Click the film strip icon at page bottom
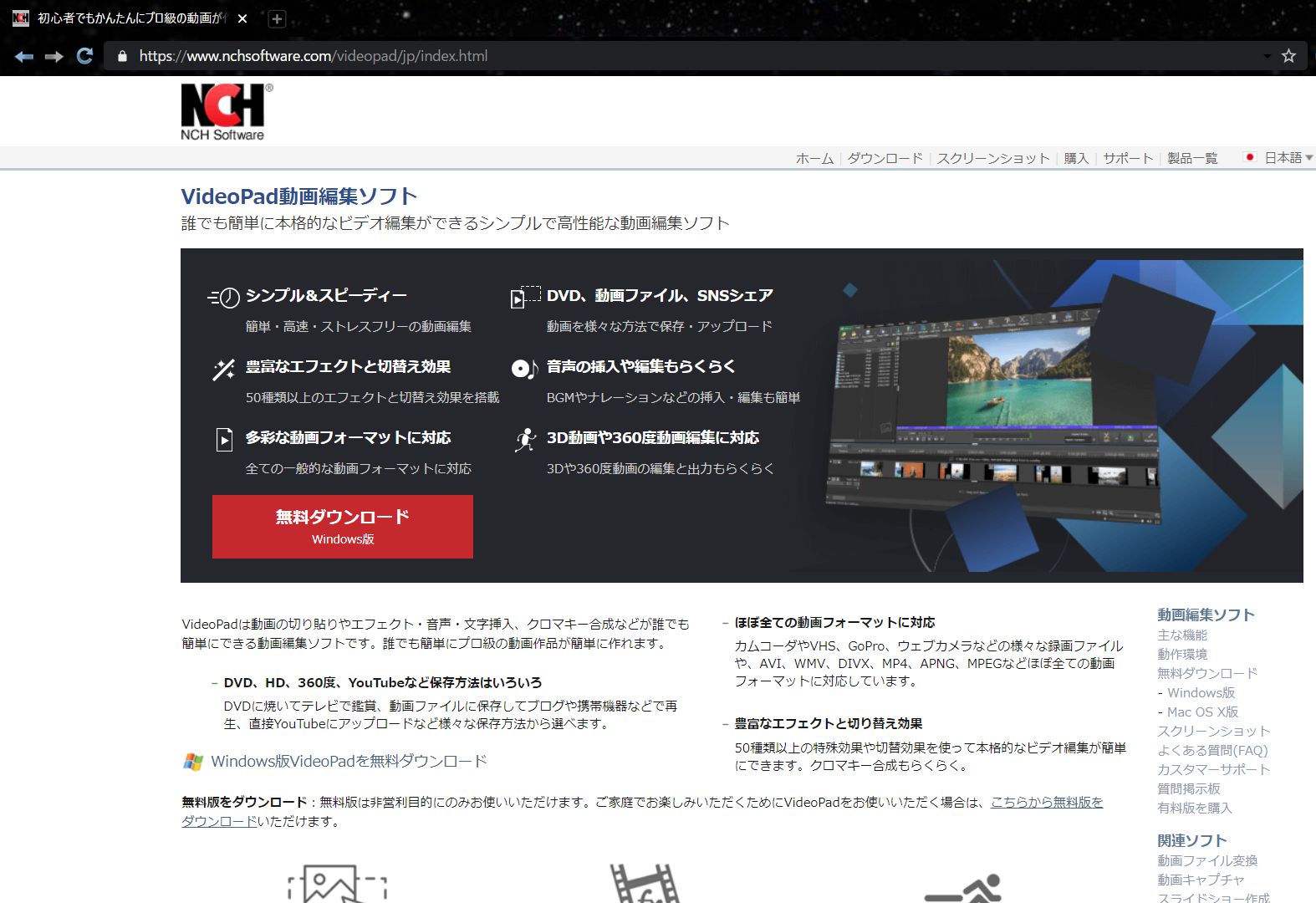 [644, 885]
